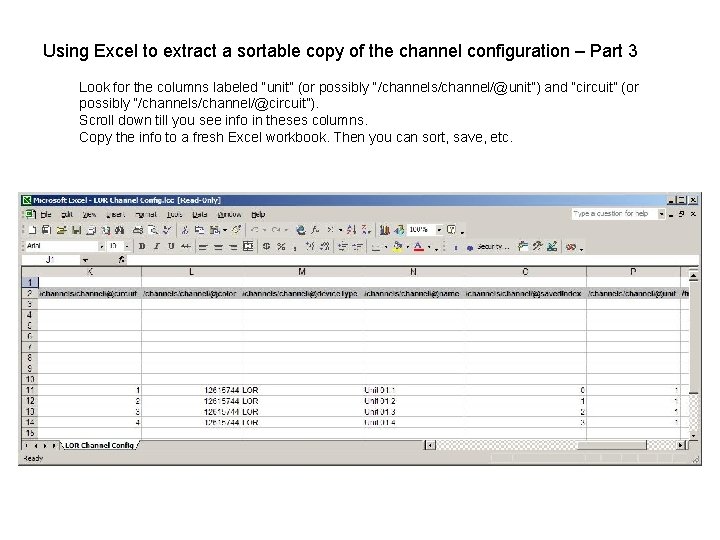Open the Format menu
Image resolution: width=720 pixels, height=540 pixels.
[x=146, y=214]
